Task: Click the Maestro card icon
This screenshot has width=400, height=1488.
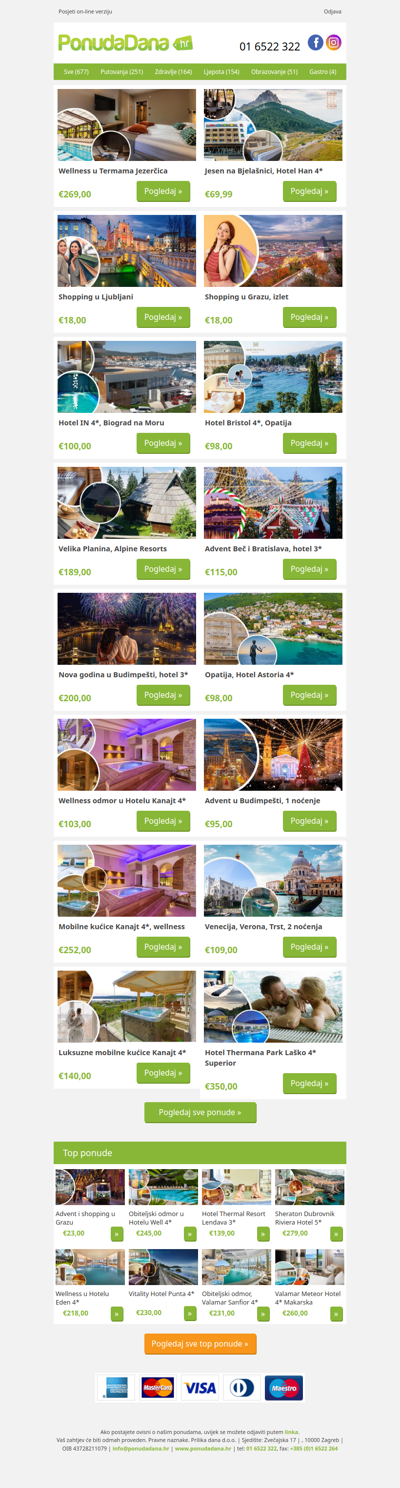Action: pos(284,1388)
